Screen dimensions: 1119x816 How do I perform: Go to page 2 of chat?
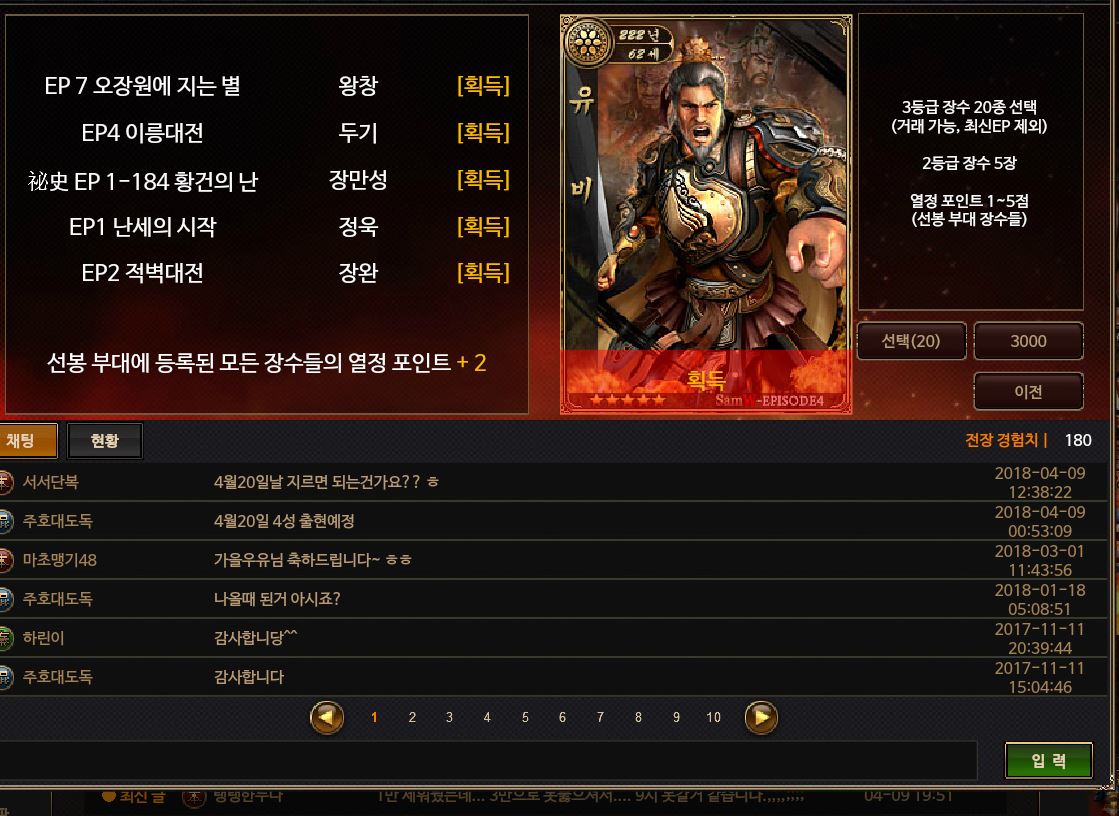tap(412, 717)
